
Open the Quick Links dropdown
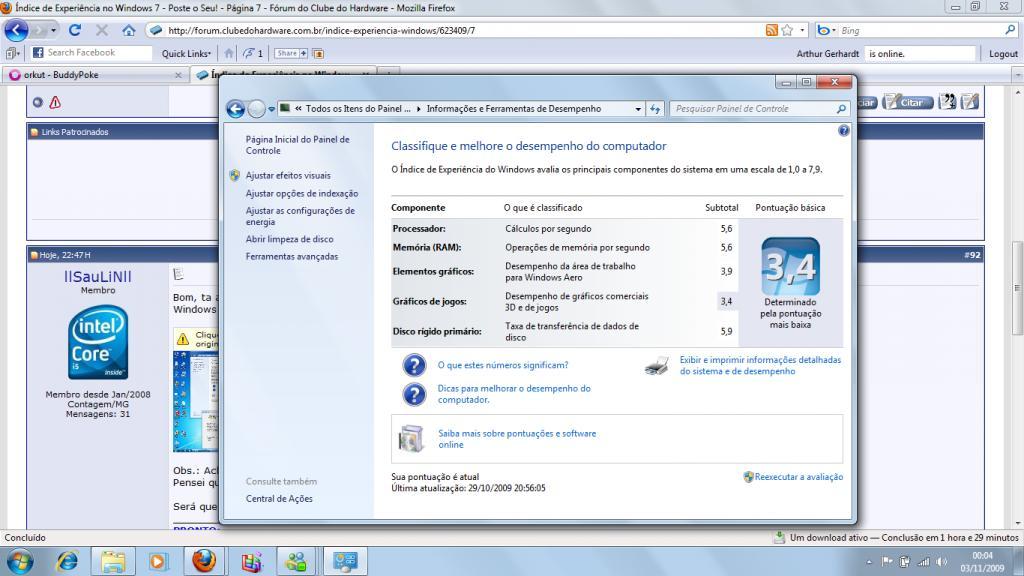[186, 54]
